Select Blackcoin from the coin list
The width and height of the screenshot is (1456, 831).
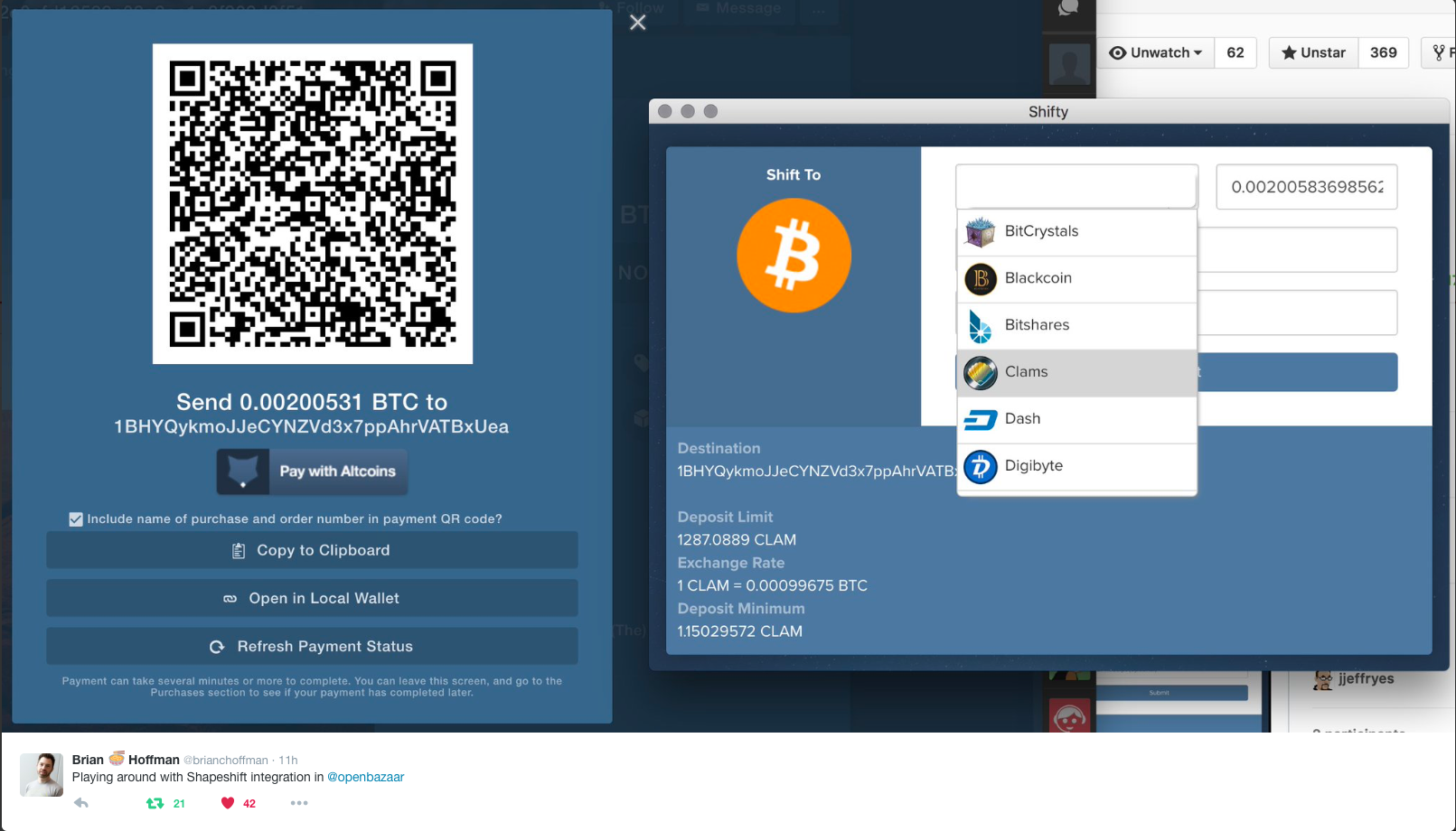1077,279
